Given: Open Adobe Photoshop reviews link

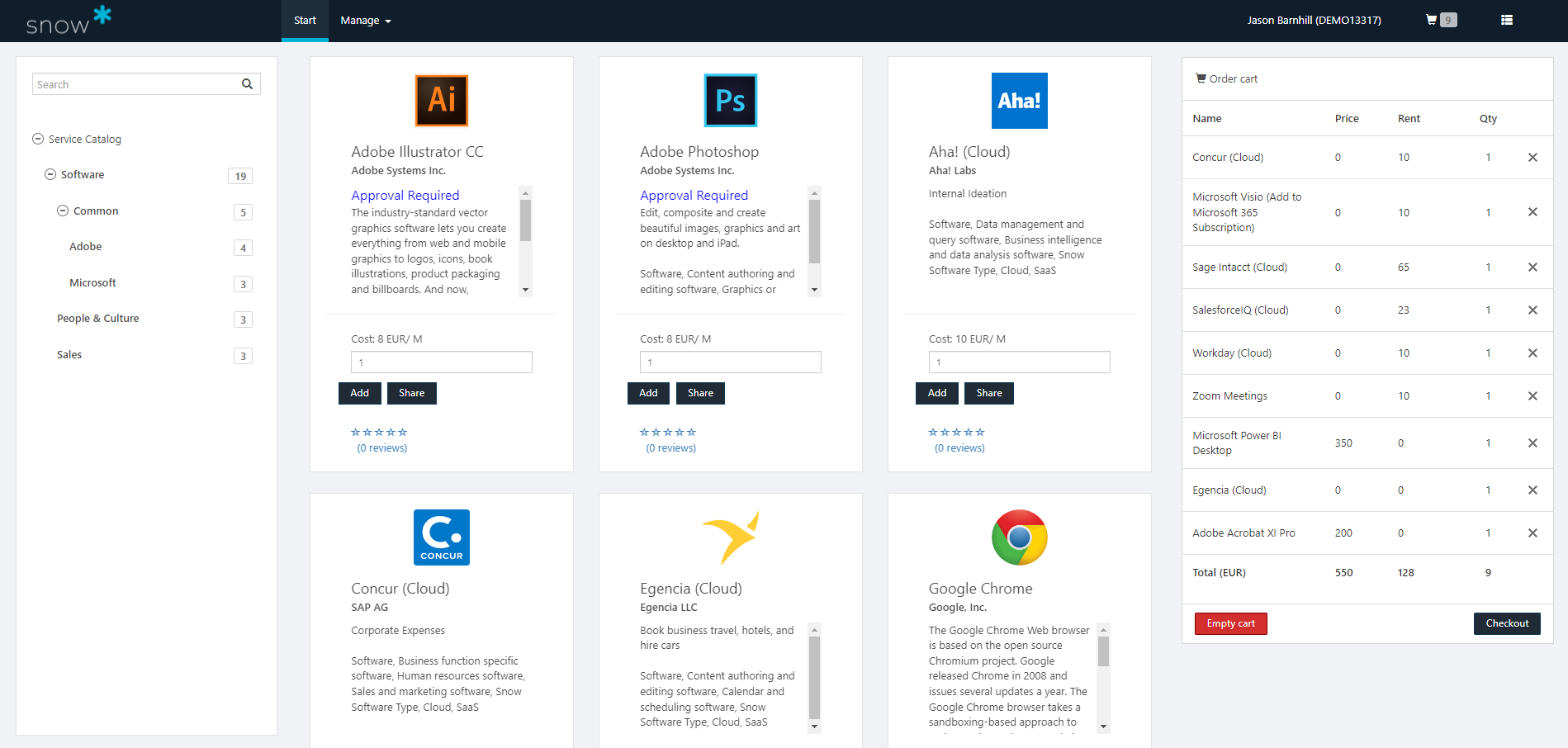Looking at the screenshot, I should coord(671,448).
